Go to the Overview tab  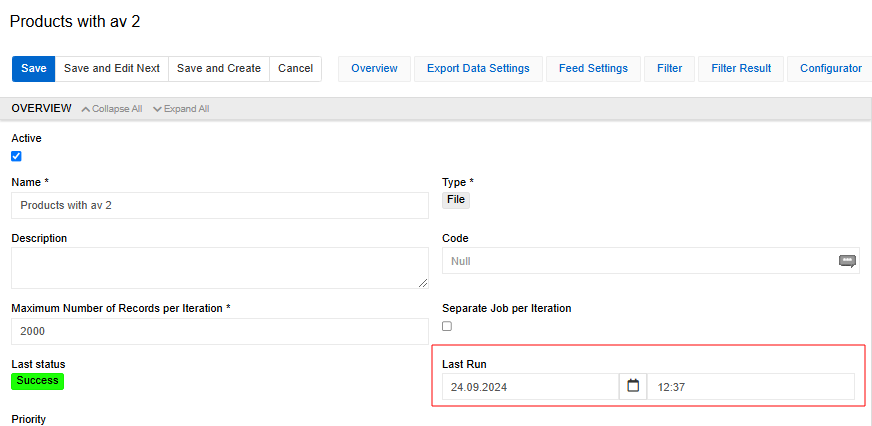(374, 69)
